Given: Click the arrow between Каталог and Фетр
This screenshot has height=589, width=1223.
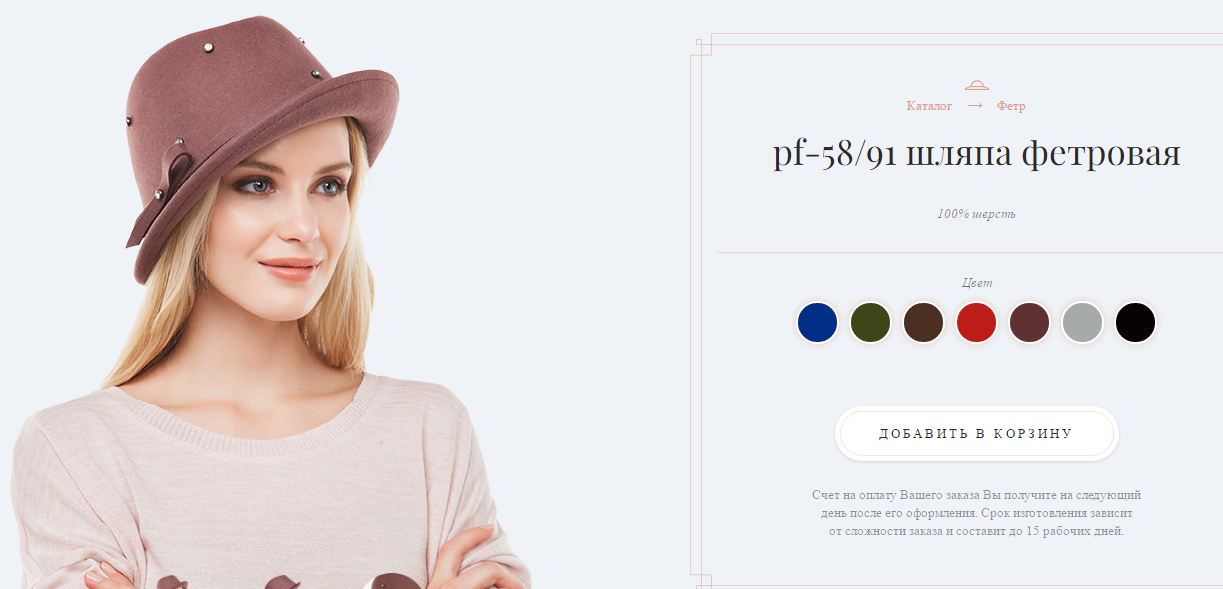Looking at the screenshot, I should [x=975, y=106].
